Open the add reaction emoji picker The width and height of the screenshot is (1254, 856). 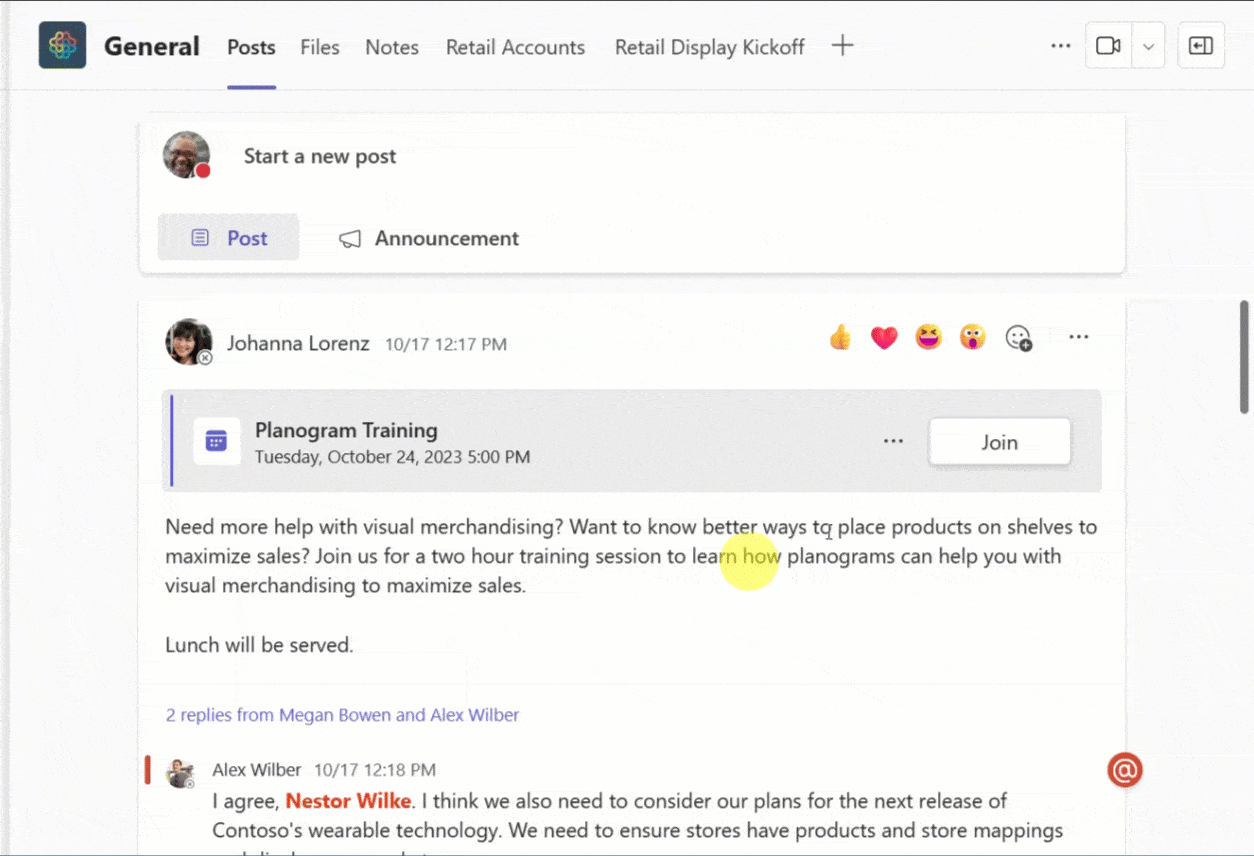coord(1018,339)
